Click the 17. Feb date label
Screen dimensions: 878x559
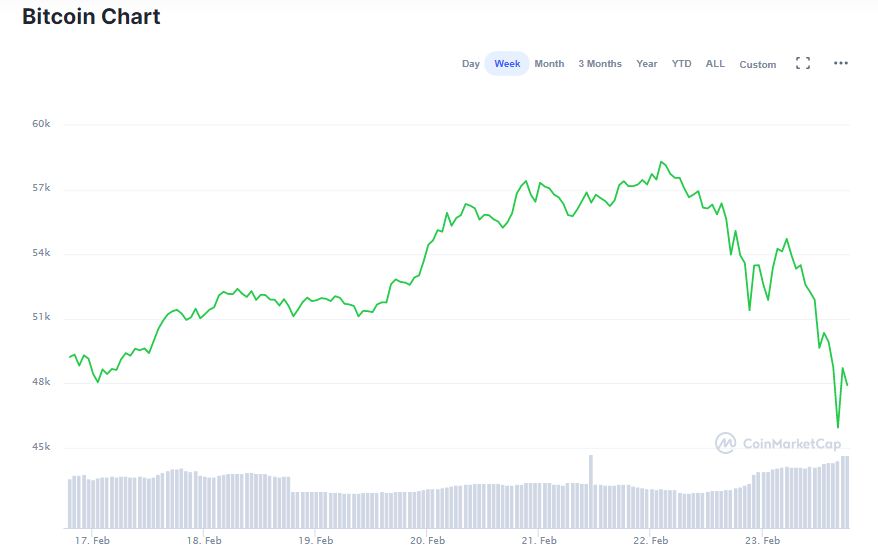coord(91,541)
